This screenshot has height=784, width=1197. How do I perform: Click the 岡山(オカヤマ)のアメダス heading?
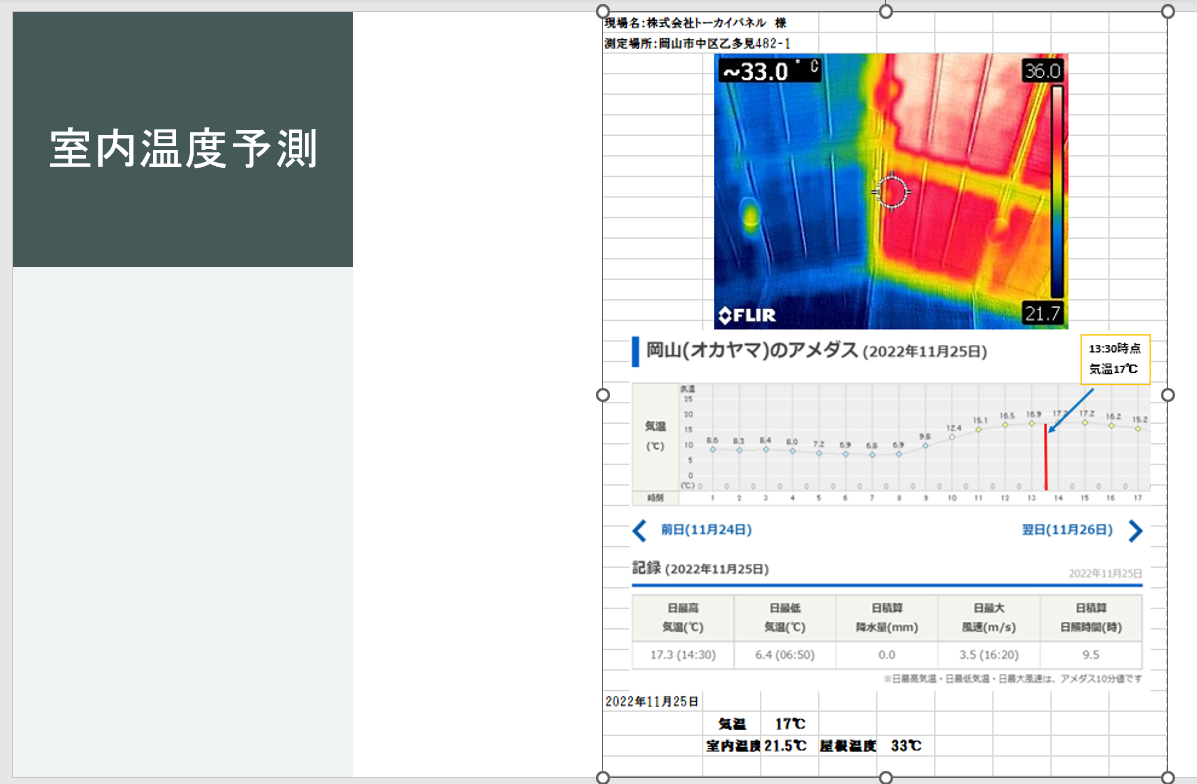[752, 350]
